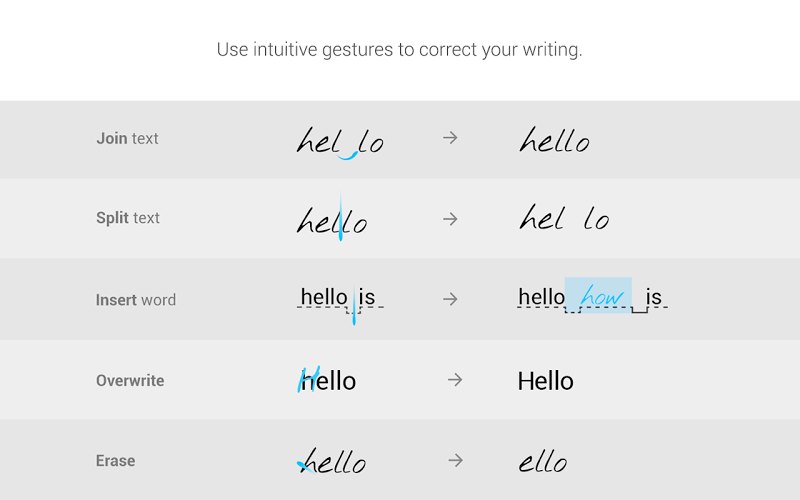Screen dimensions: 800x500
Task: Click the arrow in the Split text row
Action: tap(450, 218)
